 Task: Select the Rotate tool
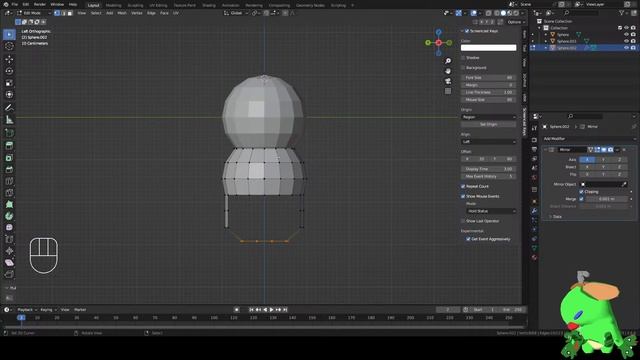(9, 71)
